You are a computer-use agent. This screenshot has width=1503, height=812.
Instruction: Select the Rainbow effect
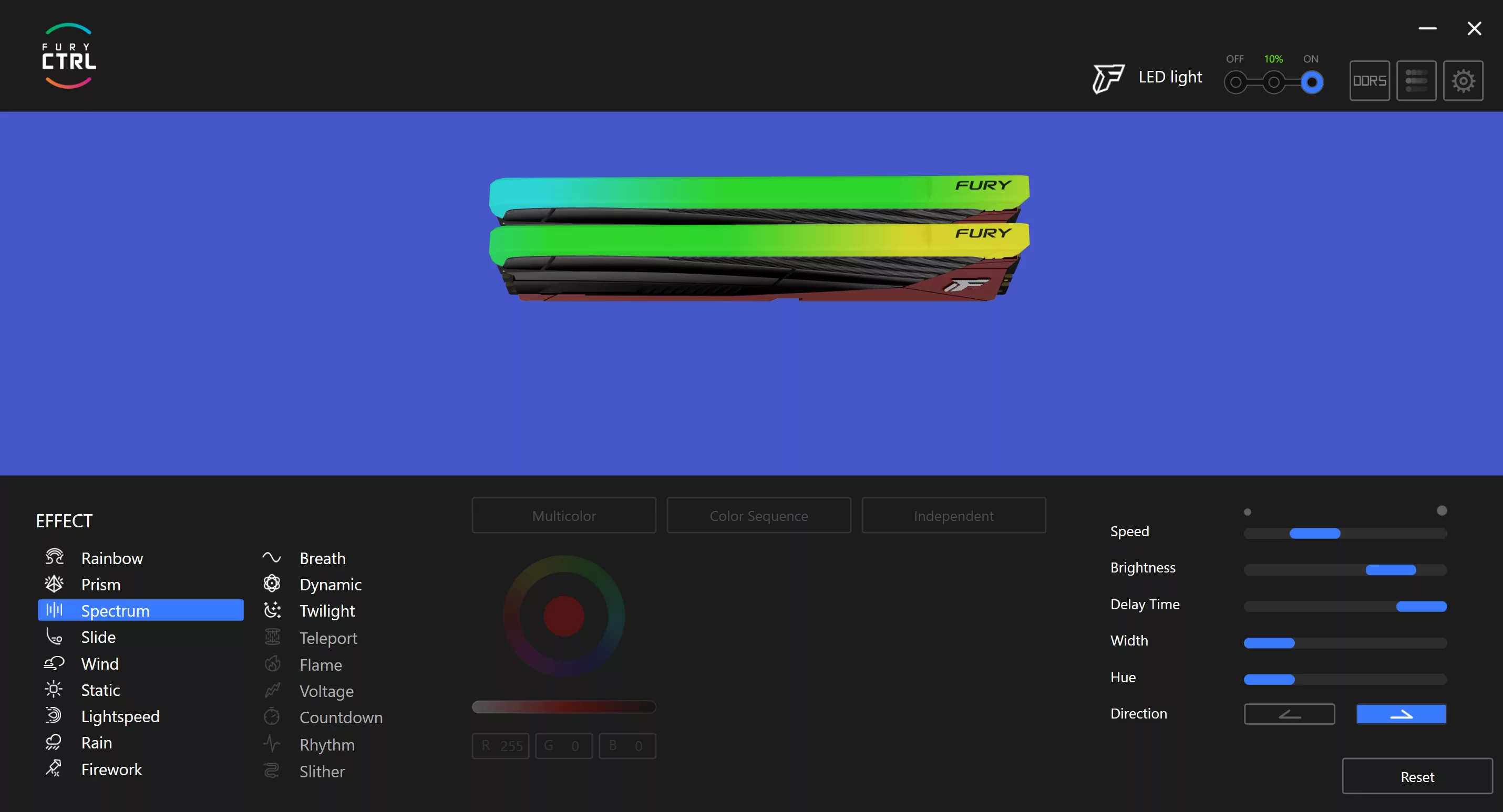[x=112, y=558]
